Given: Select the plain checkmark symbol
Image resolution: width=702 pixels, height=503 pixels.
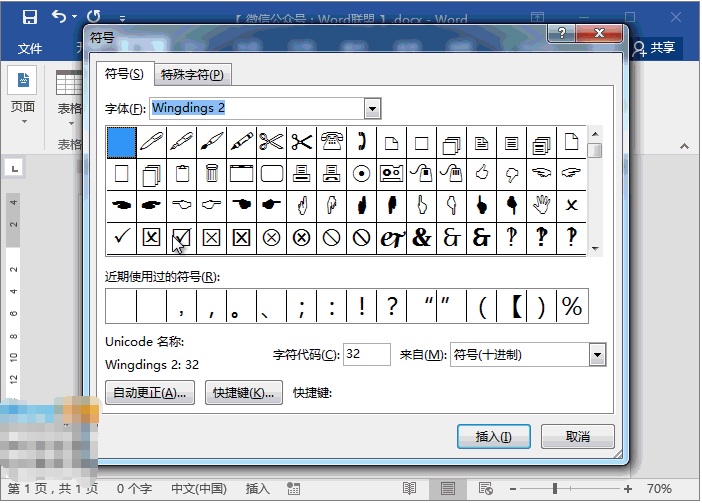Looking at the screenshot, I should point(121,237).
